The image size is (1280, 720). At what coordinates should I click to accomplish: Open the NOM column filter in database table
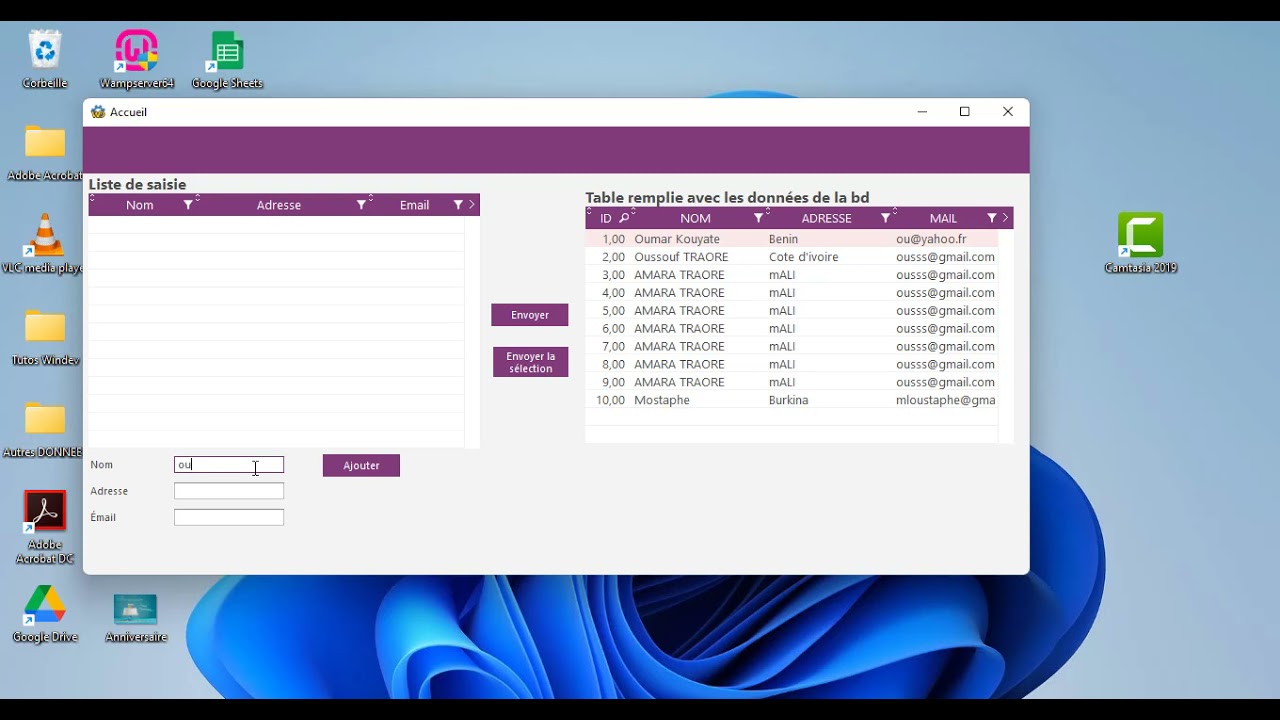758,218
